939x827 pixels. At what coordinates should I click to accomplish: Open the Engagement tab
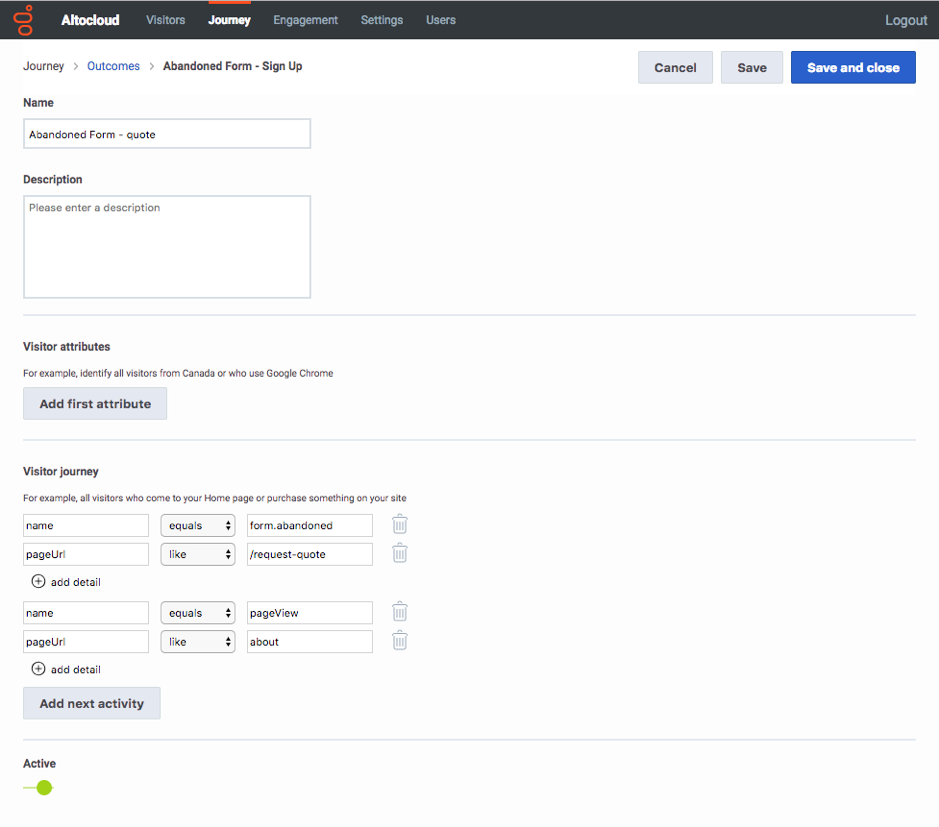pyautogui.click(x=305, y=20)
